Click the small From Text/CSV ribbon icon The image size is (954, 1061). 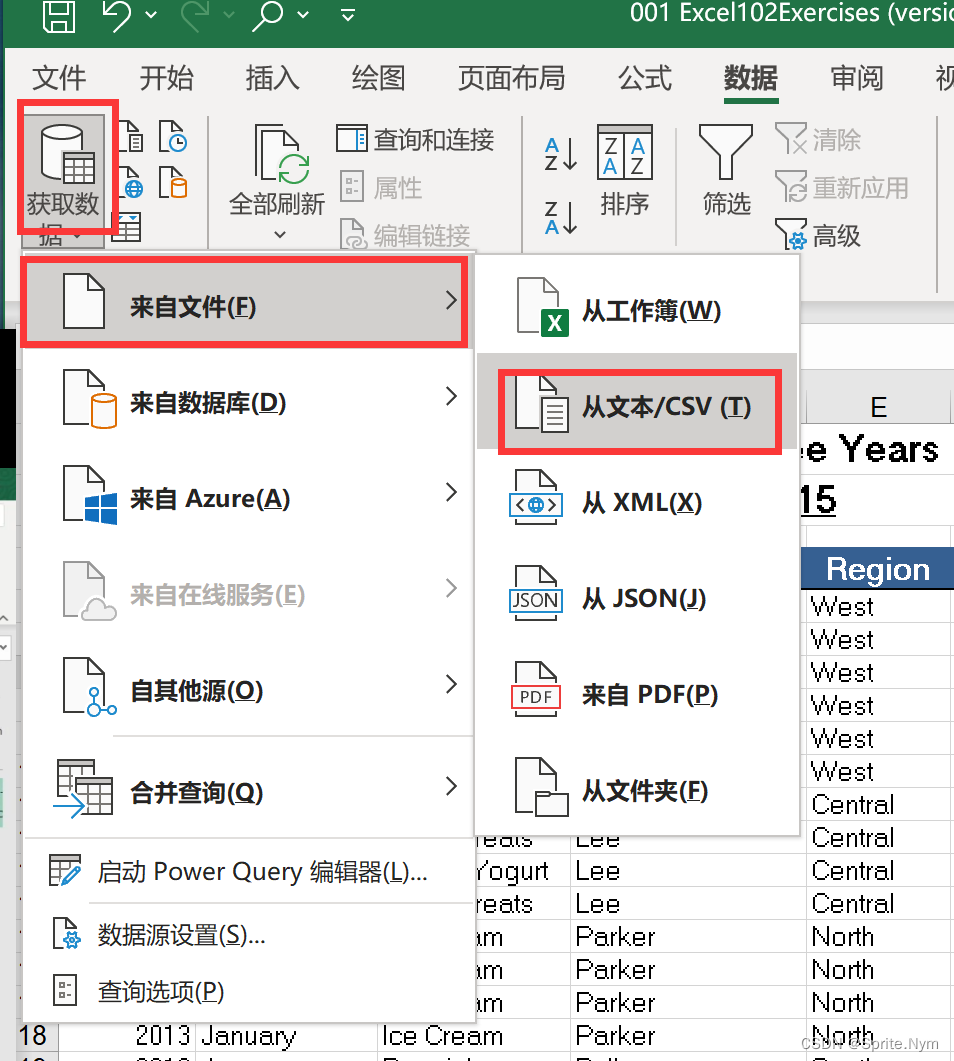point(131,135)
